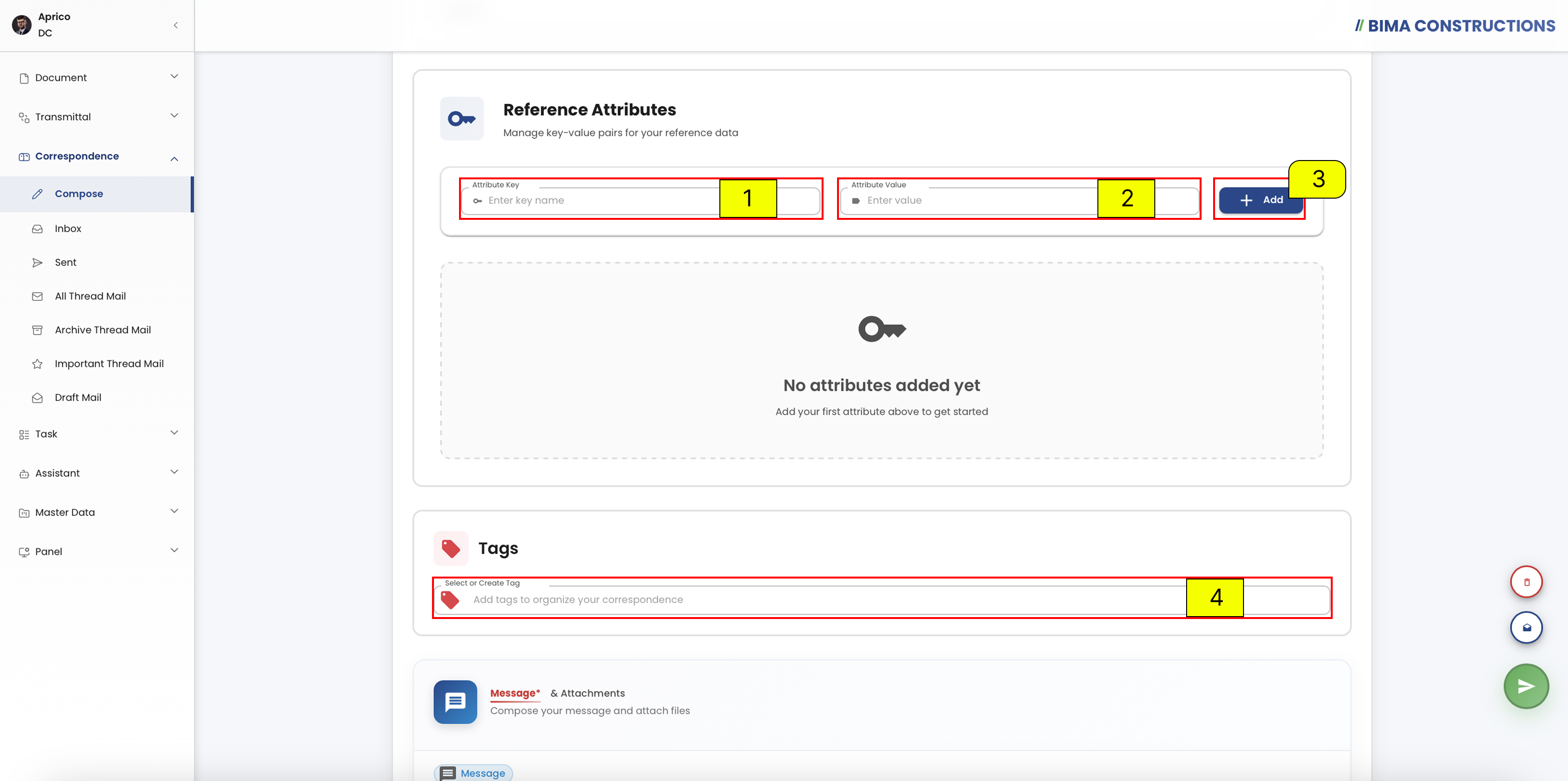Open Draft Mail

coord(96,398)
